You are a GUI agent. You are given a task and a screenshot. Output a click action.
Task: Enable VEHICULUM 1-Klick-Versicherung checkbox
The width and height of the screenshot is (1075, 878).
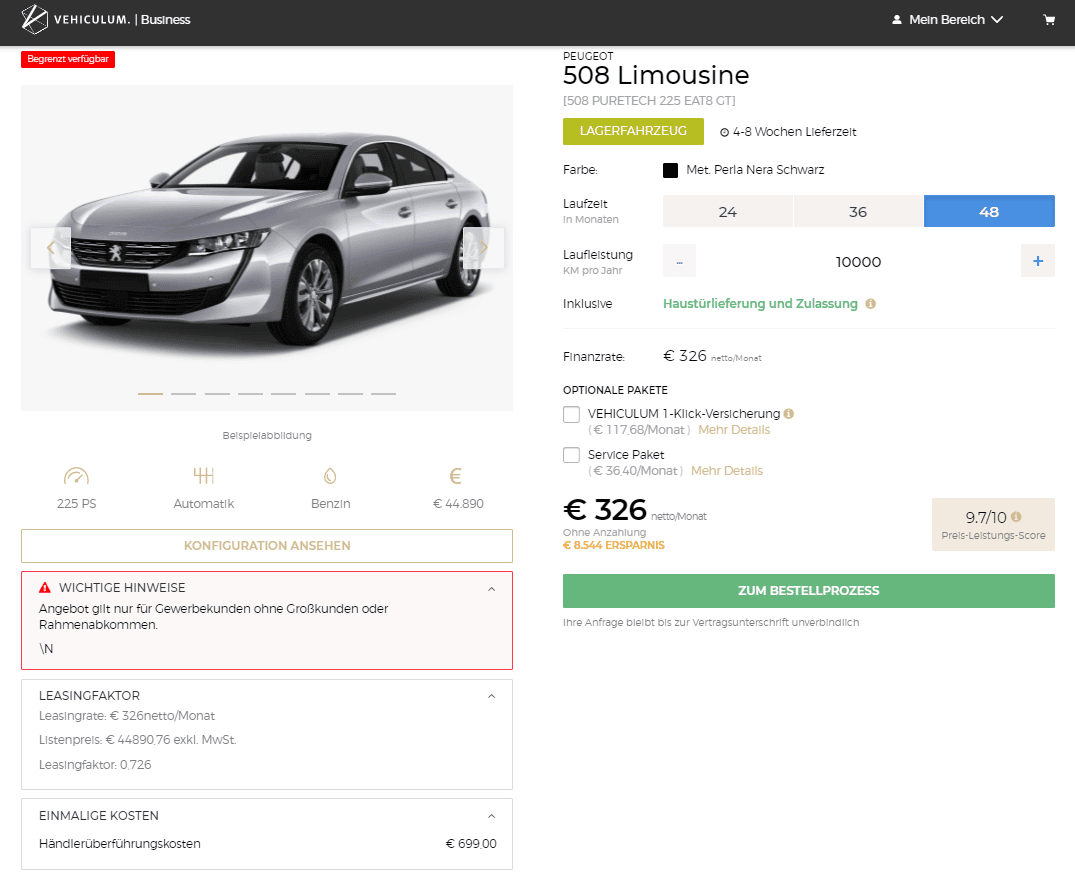pos(571,414)
